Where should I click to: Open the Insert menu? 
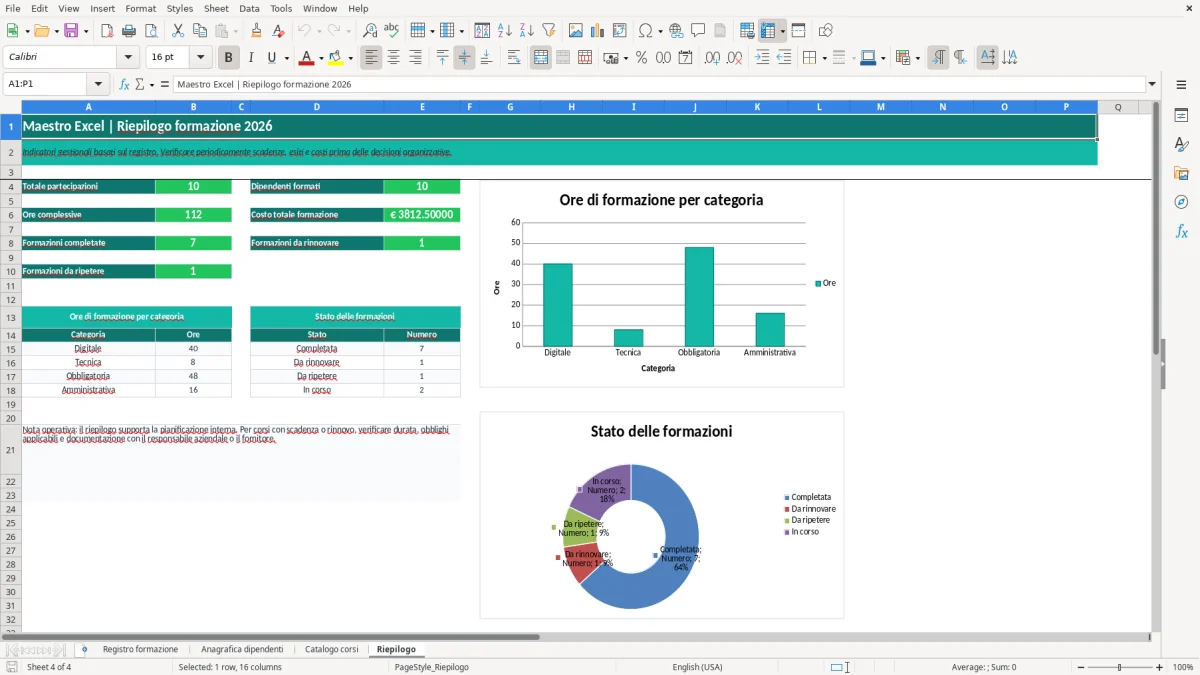[x=102, y=8]
